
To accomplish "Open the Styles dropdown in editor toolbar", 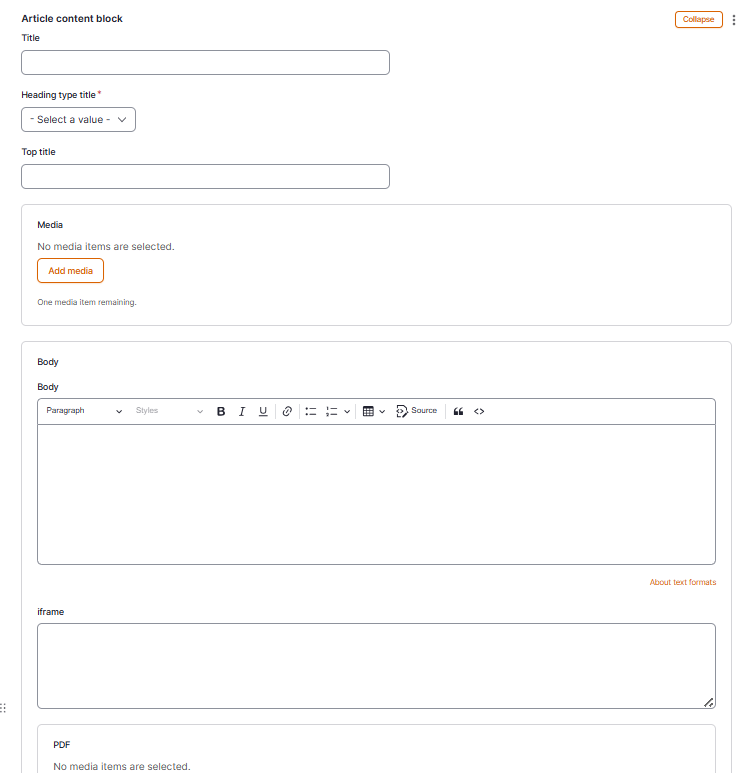I will point(169,411).
